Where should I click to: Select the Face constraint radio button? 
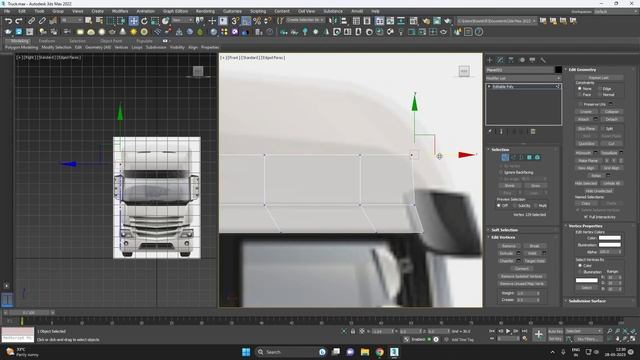tap(580, 94)
